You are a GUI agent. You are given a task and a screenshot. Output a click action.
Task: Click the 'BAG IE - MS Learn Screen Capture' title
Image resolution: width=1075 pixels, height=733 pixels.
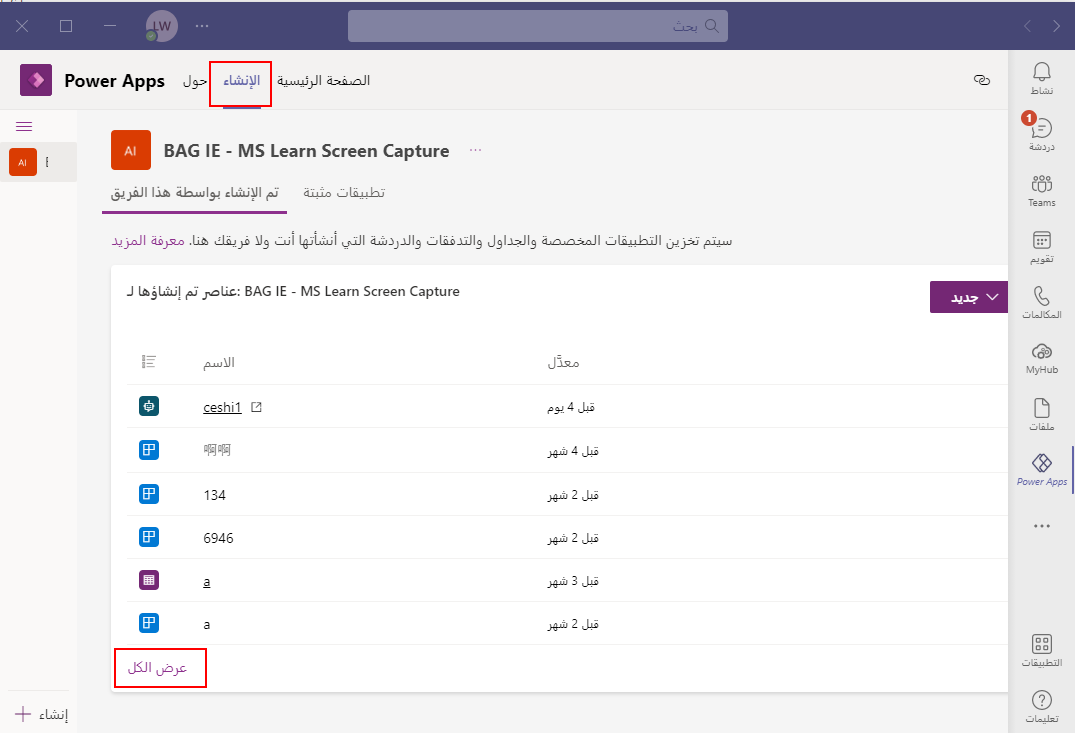pyautogui.click(x=306, y=151)
